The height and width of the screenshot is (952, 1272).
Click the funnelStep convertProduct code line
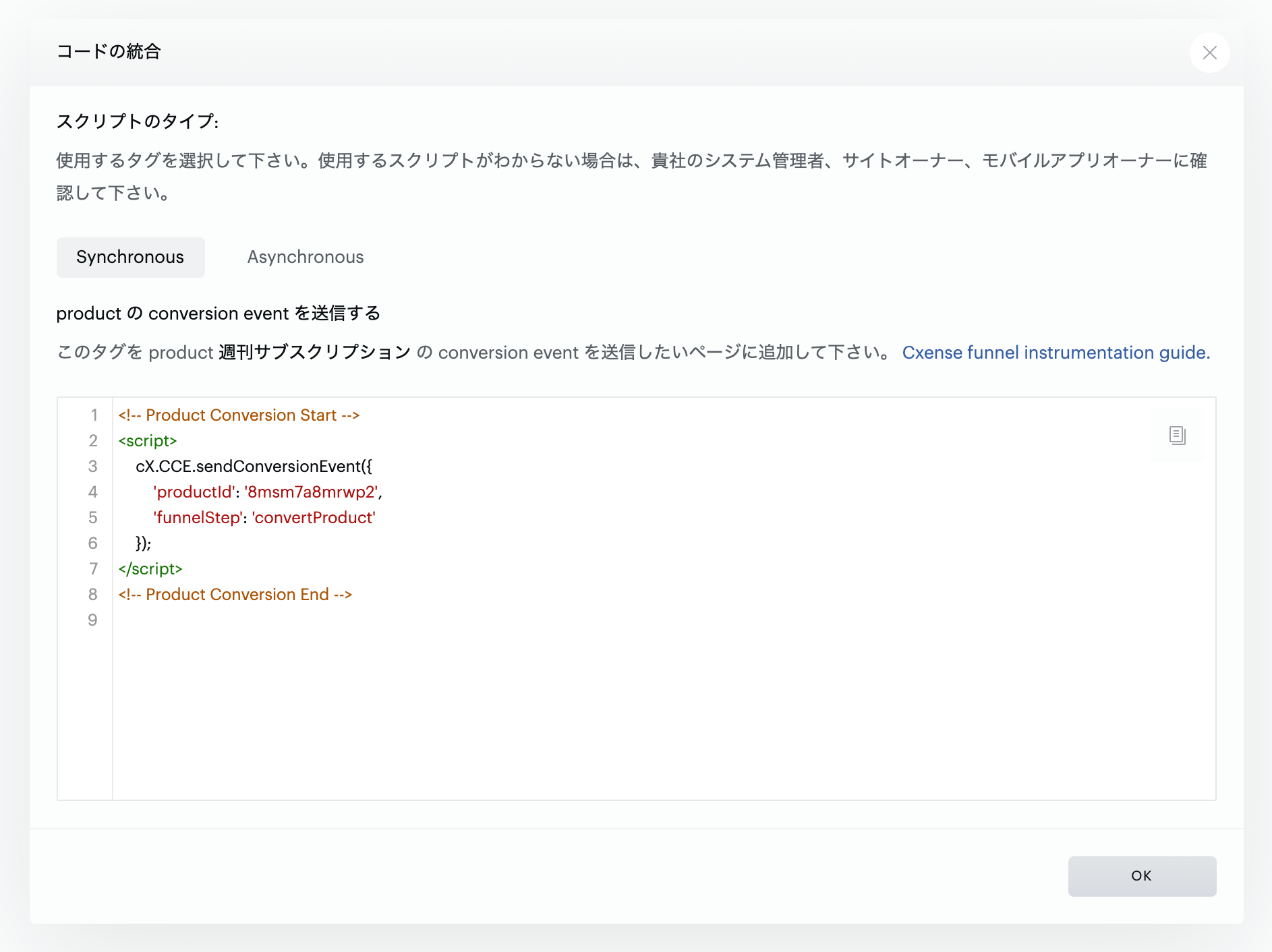pos(264,518)
